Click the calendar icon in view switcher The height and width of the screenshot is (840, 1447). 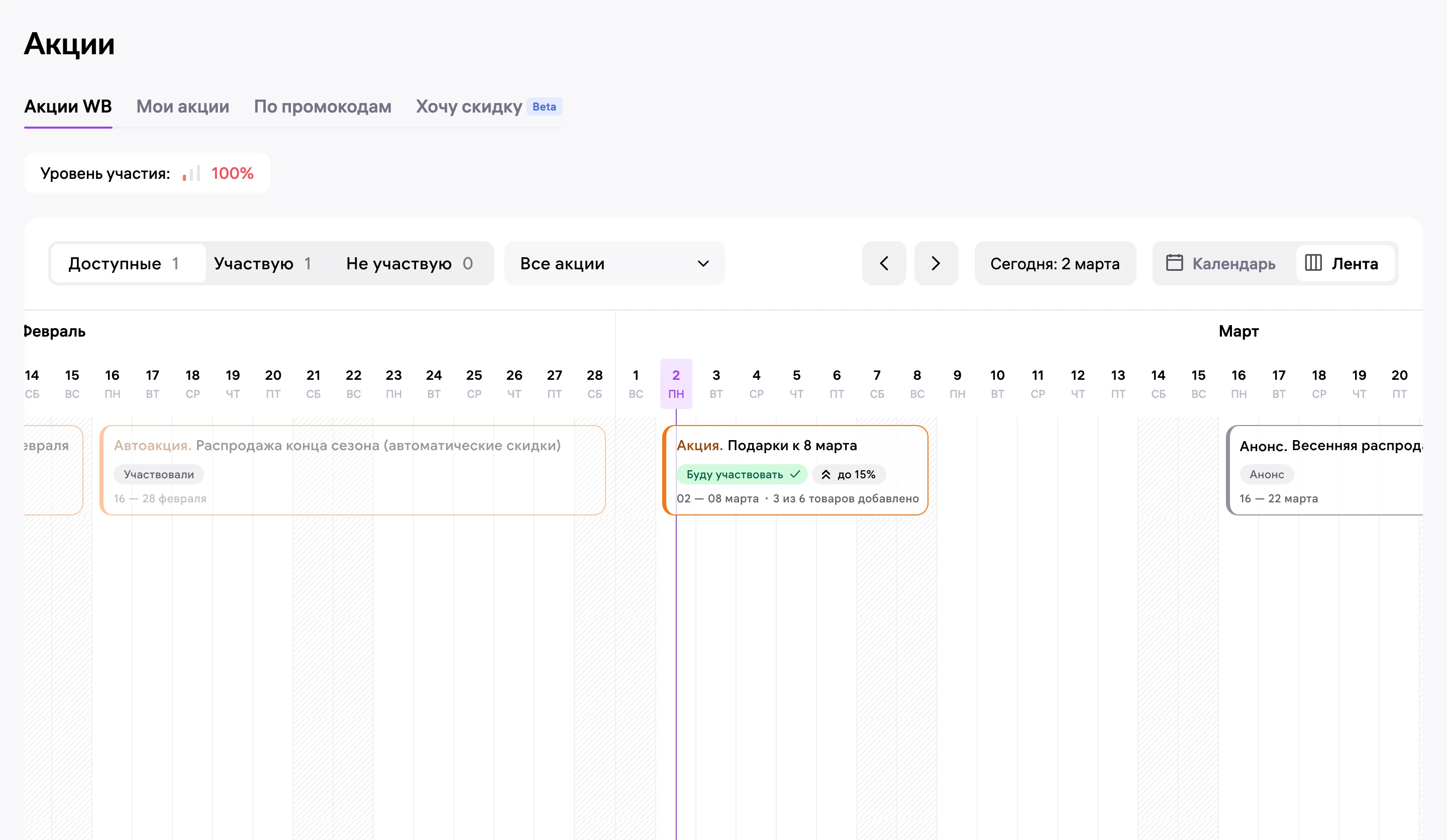[x=1174, y=263]
